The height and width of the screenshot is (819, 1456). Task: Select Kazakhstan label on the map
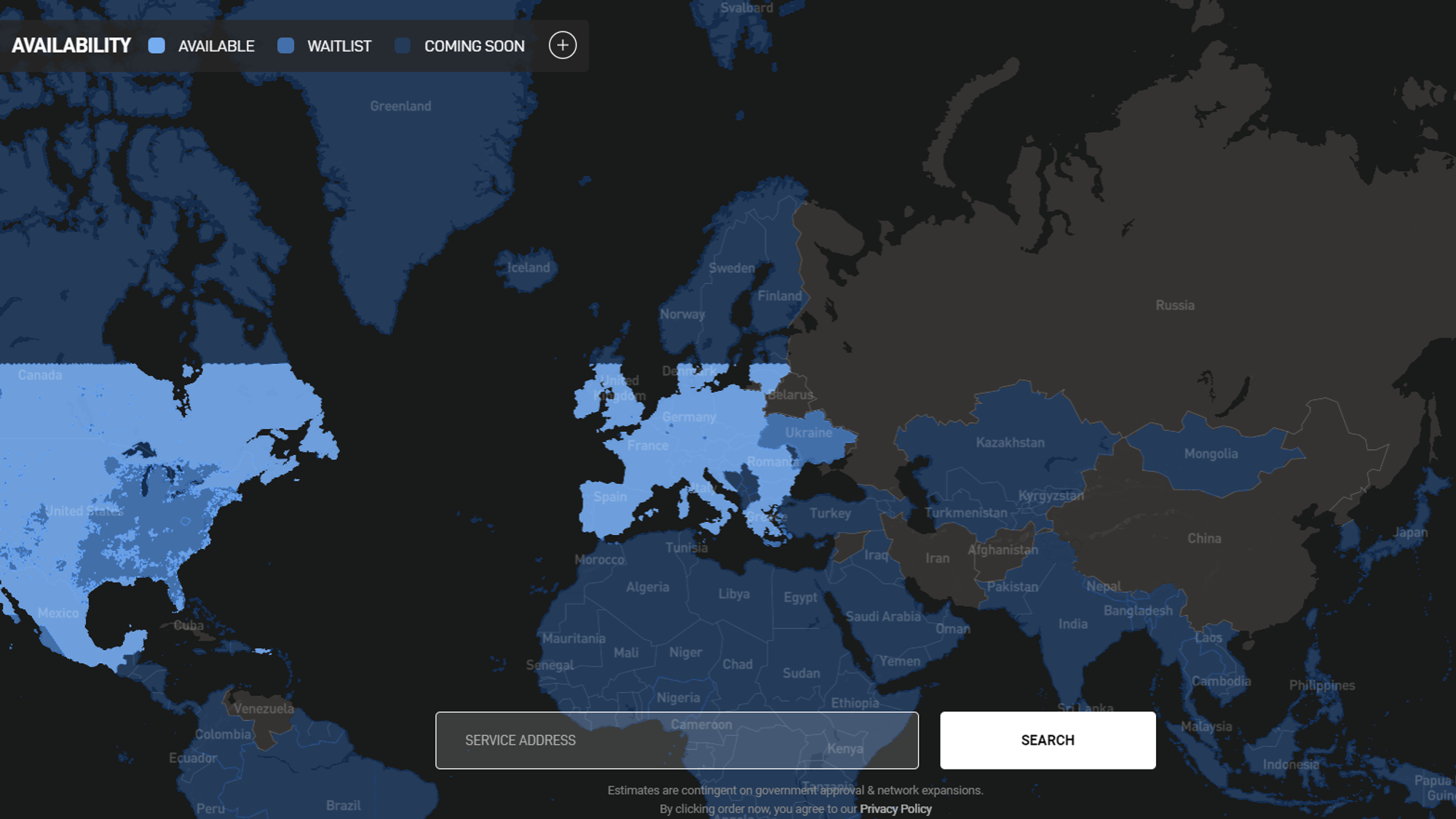(x=1010, y=443)
